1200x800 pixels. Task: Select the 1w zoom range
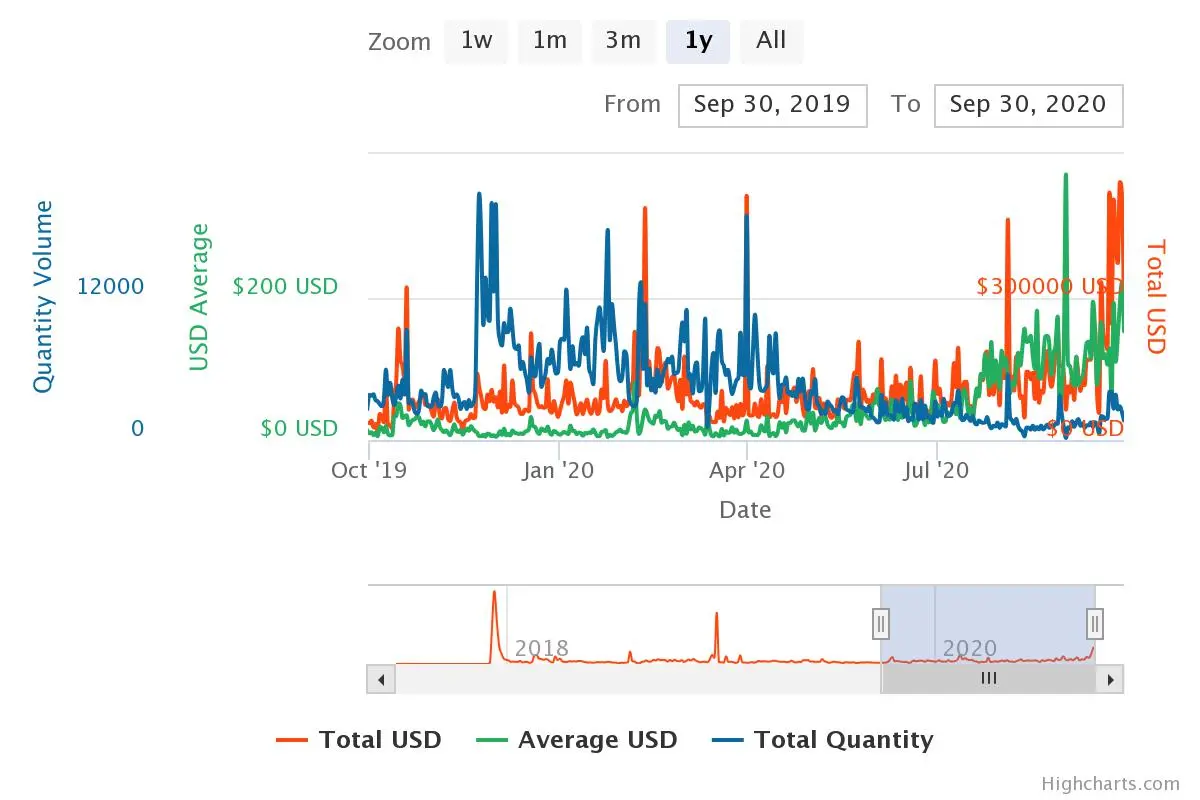click(x=476, y=41)
